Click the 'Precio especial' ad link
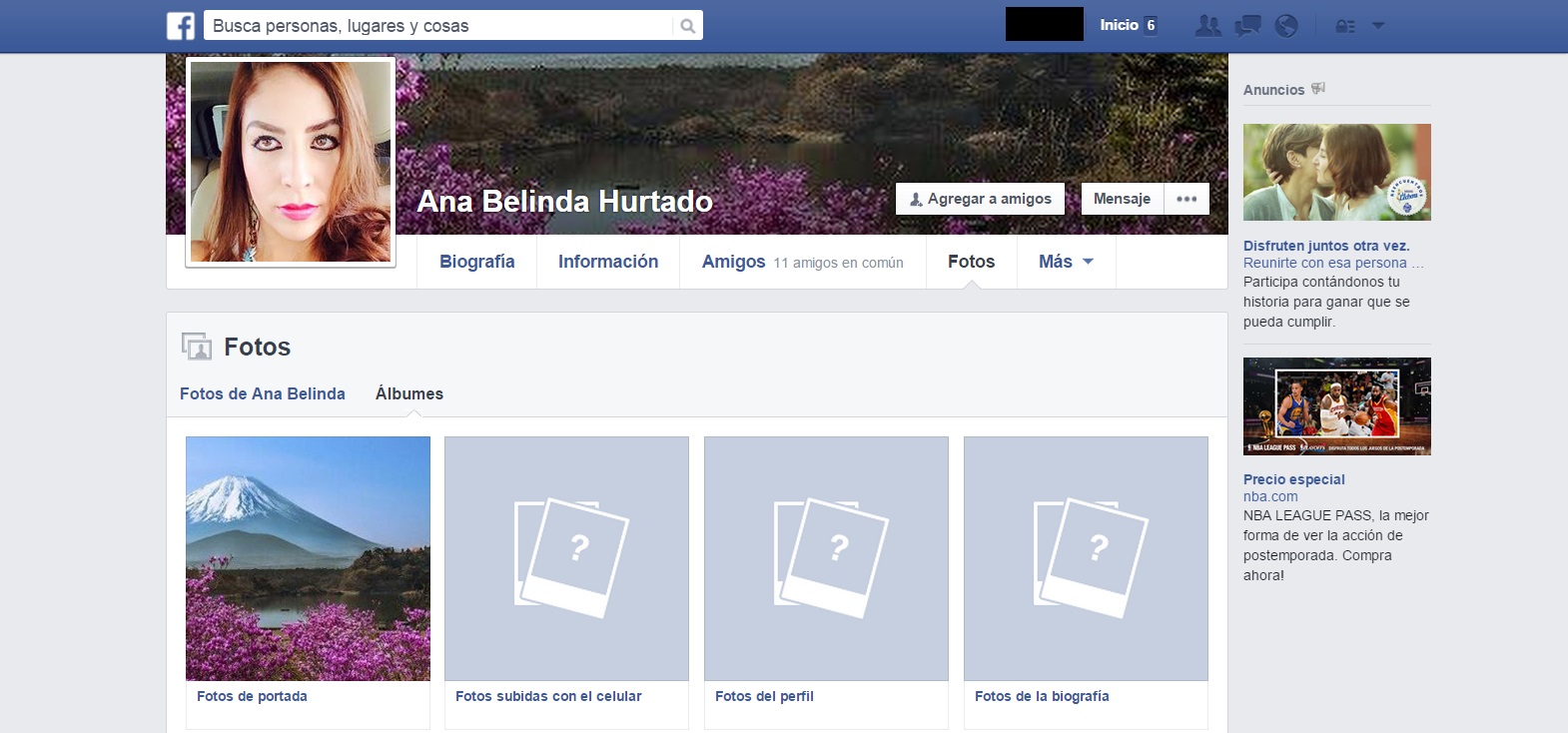1568x733 pixels. [x=1293, y=479]
